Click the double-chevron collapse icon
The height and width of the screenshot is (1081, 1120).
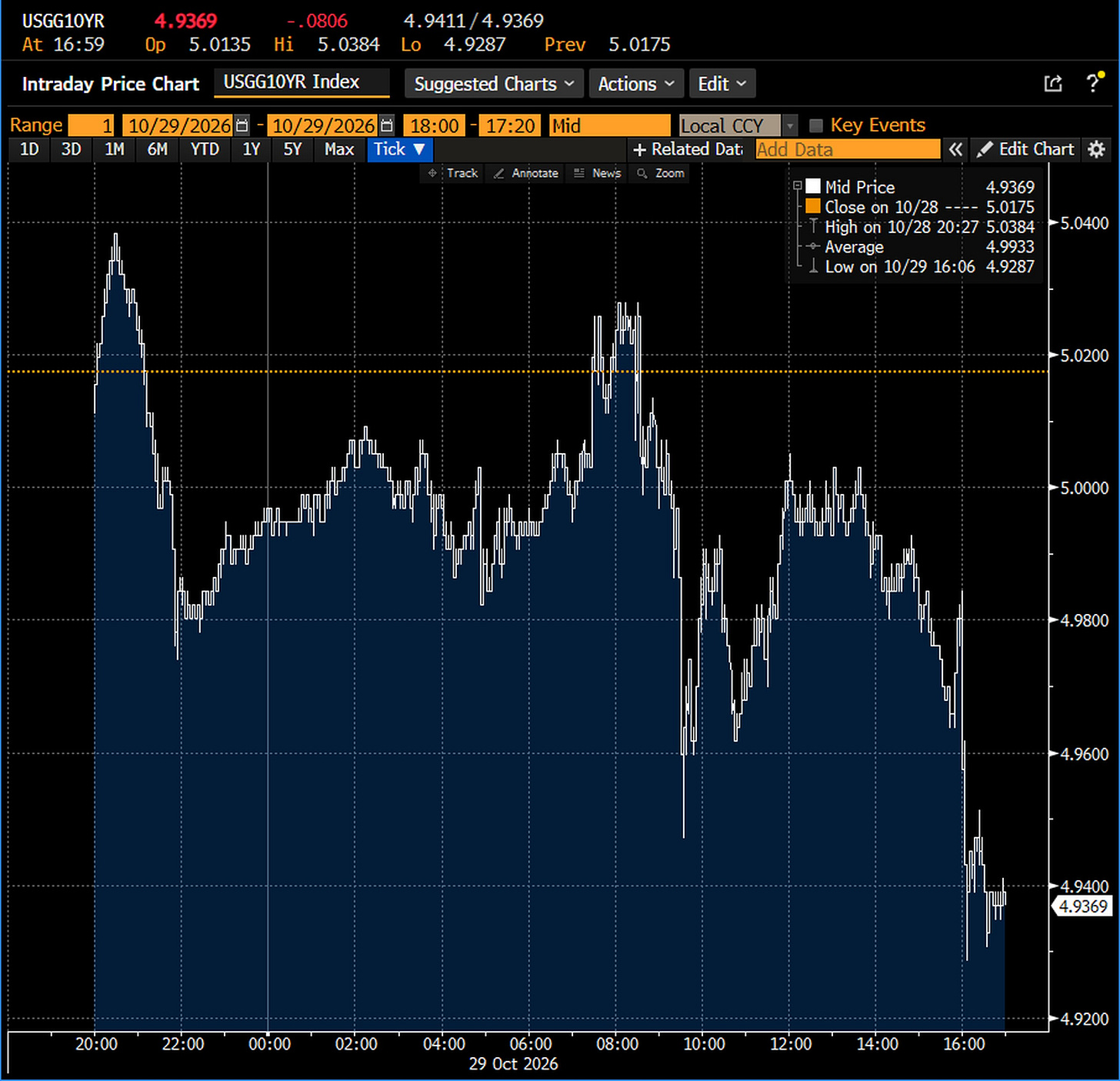[955, 149]
